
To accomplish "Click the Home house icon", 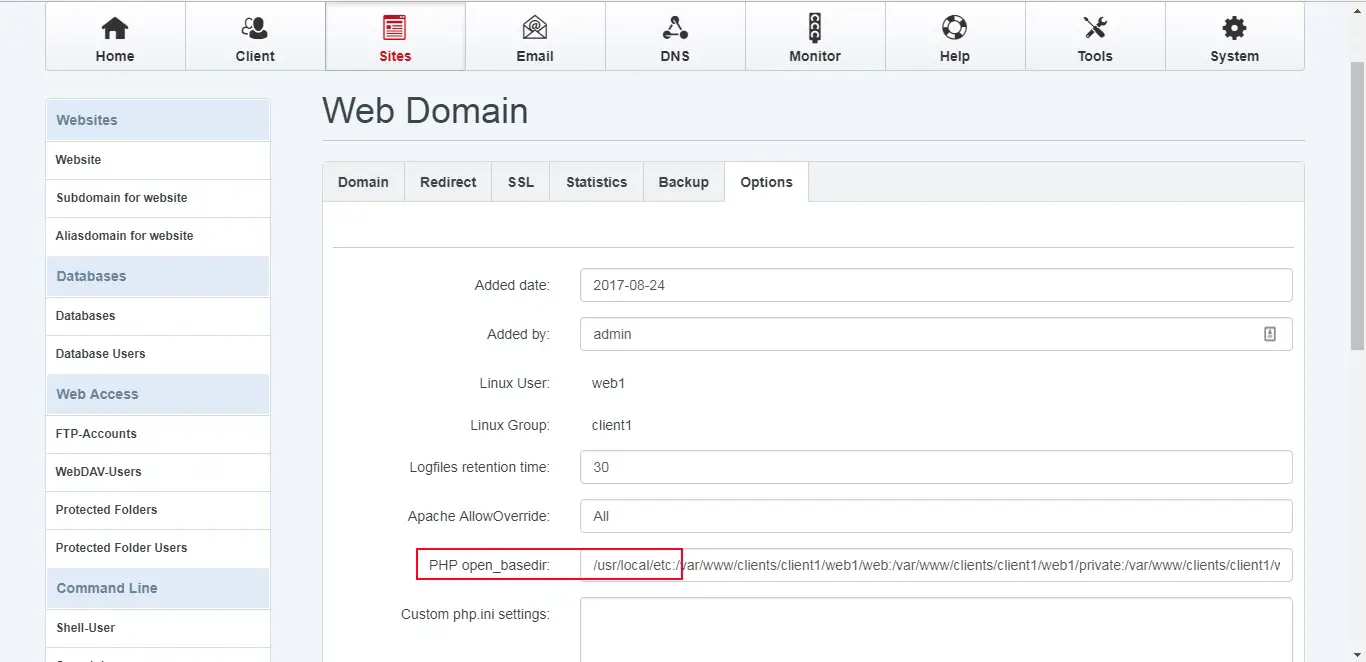I will point(115,28).
